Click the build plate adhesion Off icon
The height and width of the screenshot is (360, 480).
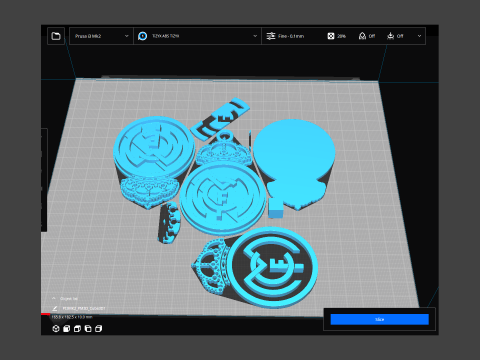tap(391, 36)
